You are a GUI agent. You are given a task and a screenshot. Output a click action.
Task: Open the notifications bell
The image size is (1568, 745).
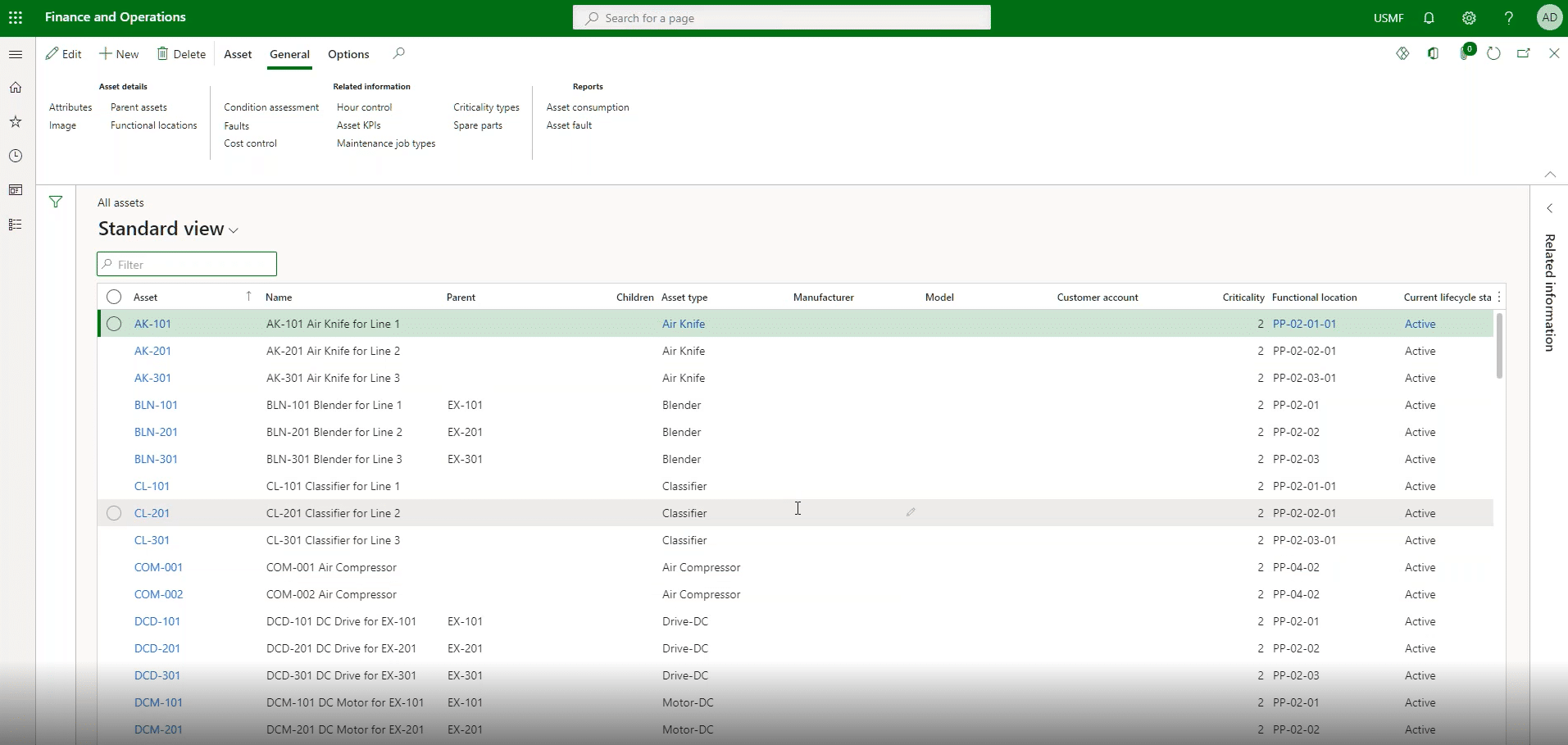(x=1429, y=18)
